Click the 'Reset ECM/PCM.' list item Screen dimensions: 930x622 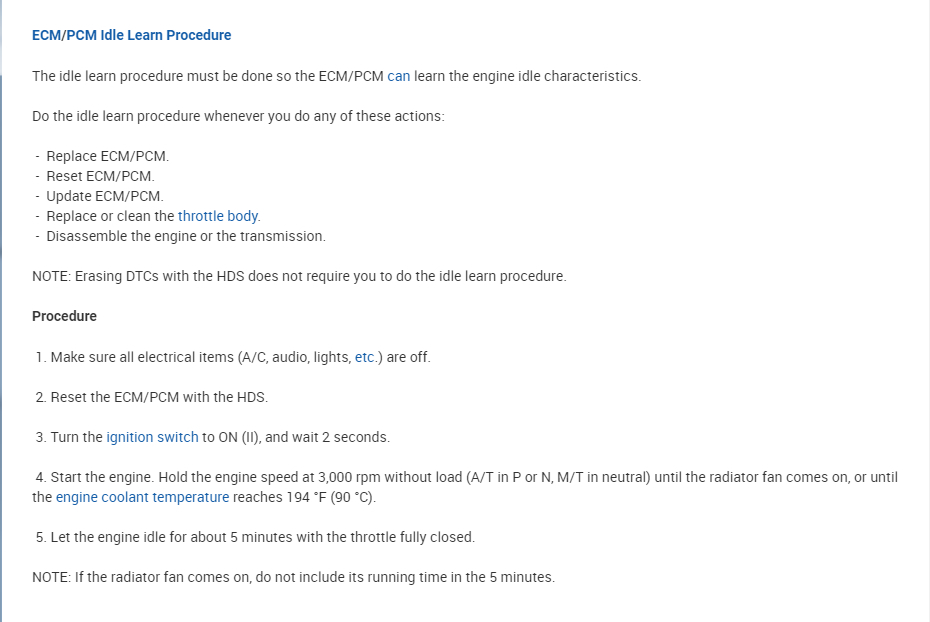100,176
